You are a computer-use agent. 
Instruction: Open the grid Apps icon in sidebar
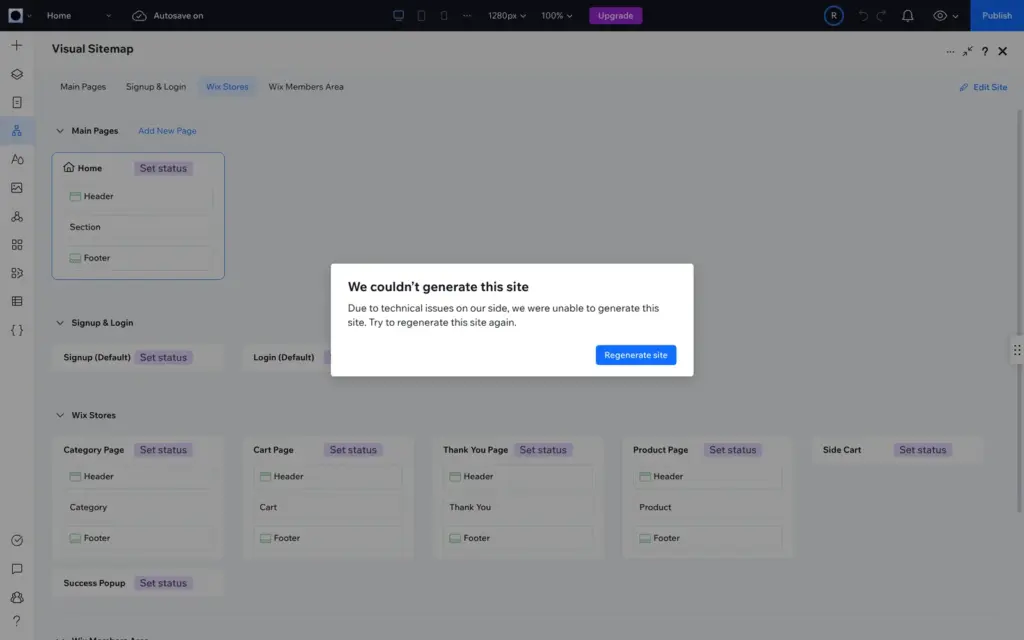pos(17,244)
